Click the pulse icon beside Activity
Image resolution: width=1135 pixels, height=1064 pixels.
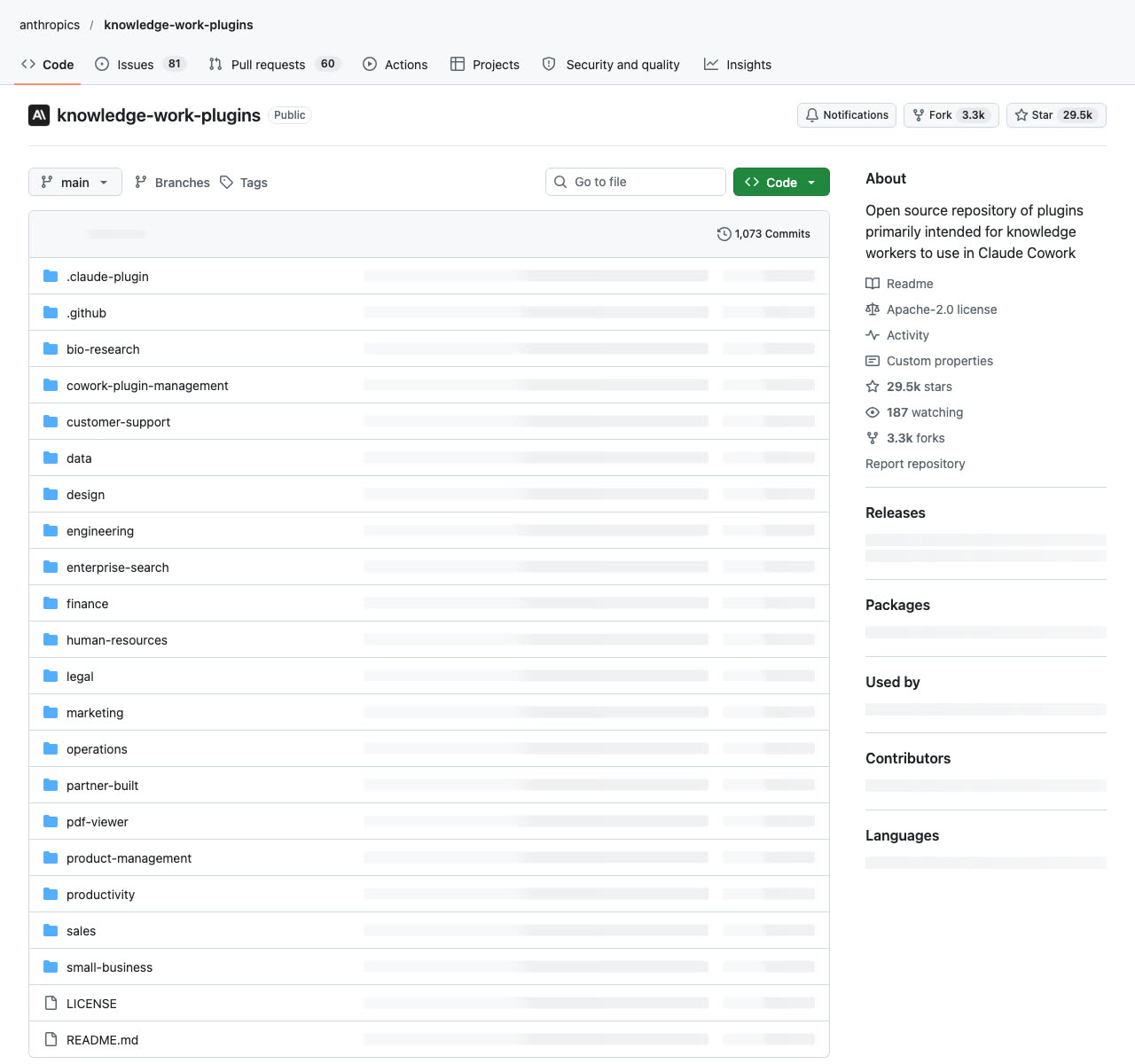point(873,335)
